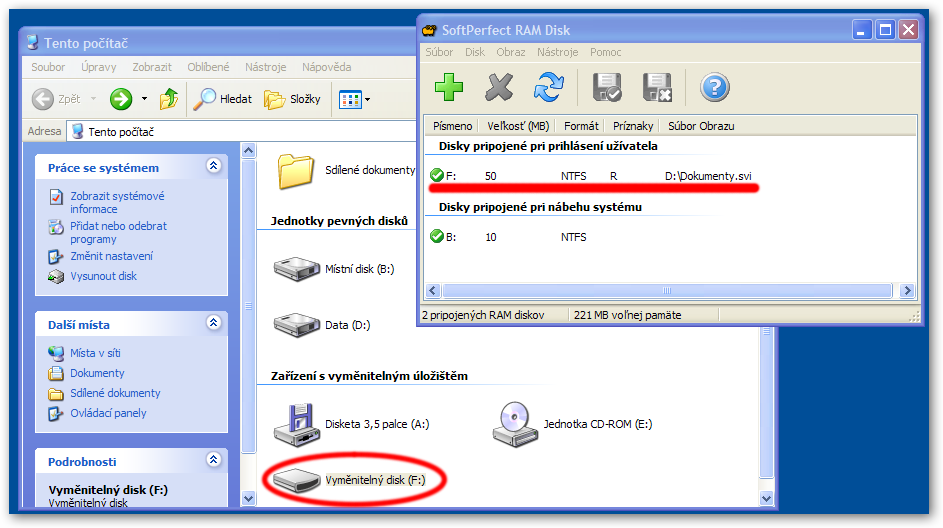Open Dokumenty link in Další místa
The height and width of the screenshot is (528, 943).
click(97, 373)
